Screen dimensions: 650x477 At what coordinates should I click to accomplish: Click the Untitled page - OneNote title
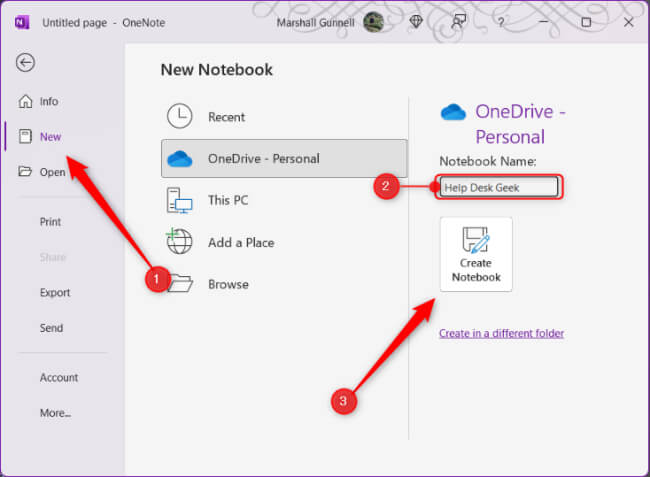pos(104,23)
